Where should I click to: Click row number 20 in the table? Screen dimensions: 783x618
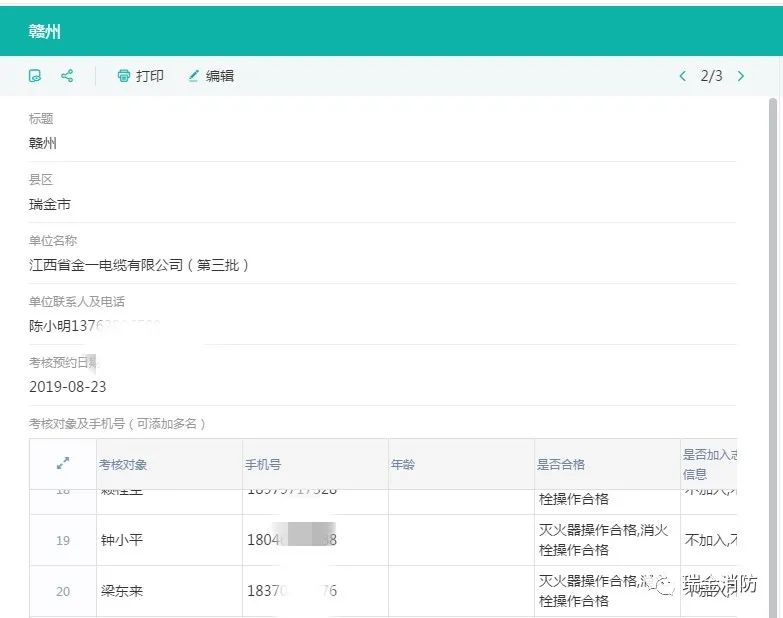point(63,591)
